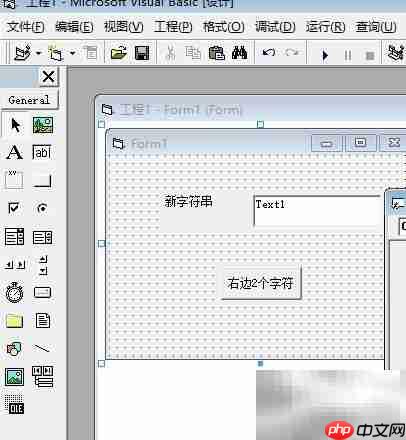This screenshot has height=440, width=406.
Task: Click the designer window's left-middle sizing handle
Action: (x=102, y=244)
